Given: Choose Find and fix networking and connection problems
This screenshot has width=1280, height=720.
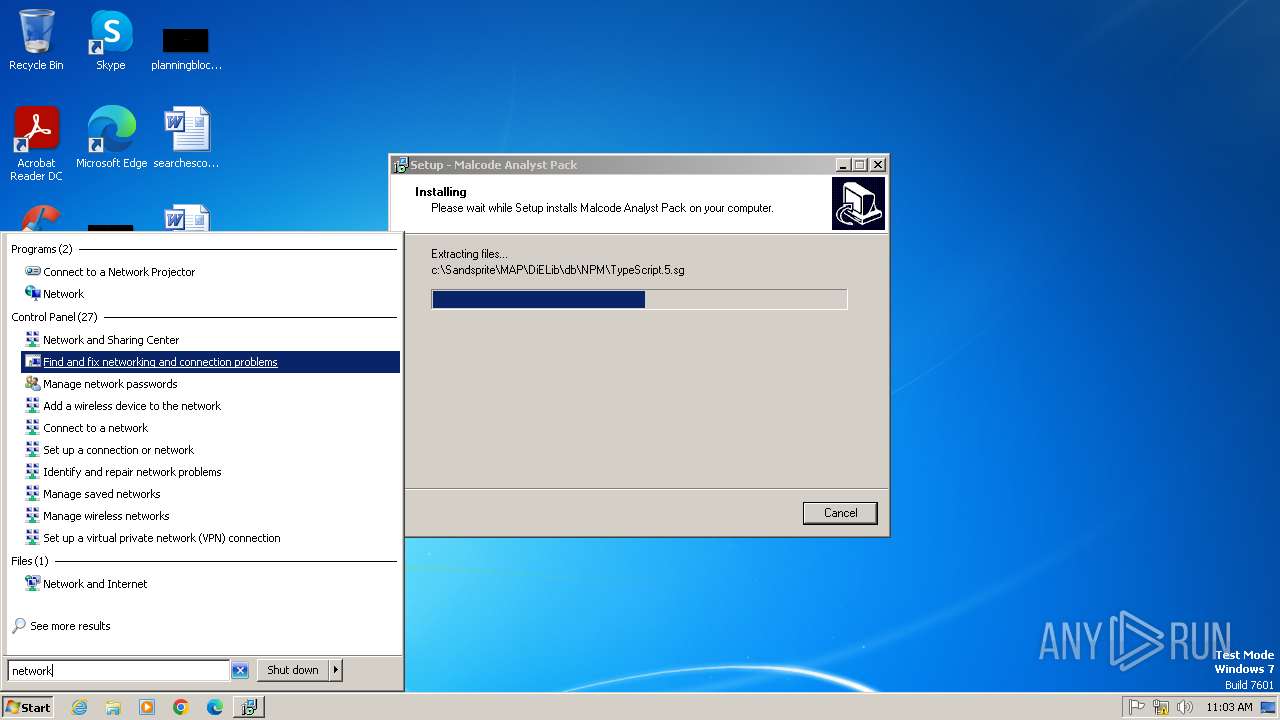Looking at the screenshot, I should (x=210, y=362).
